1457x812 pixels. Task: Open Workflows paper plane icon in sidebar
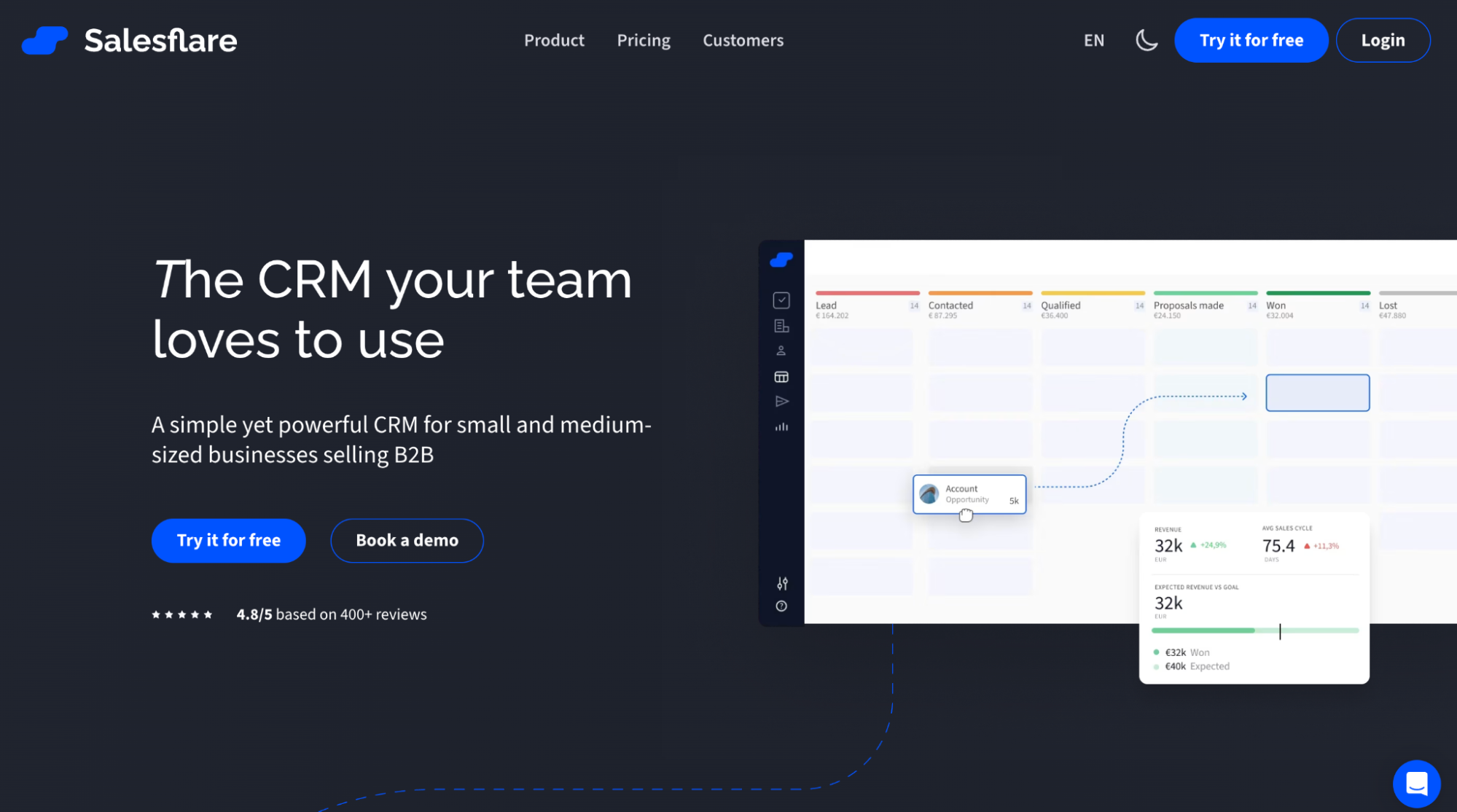tap(781, 402)
